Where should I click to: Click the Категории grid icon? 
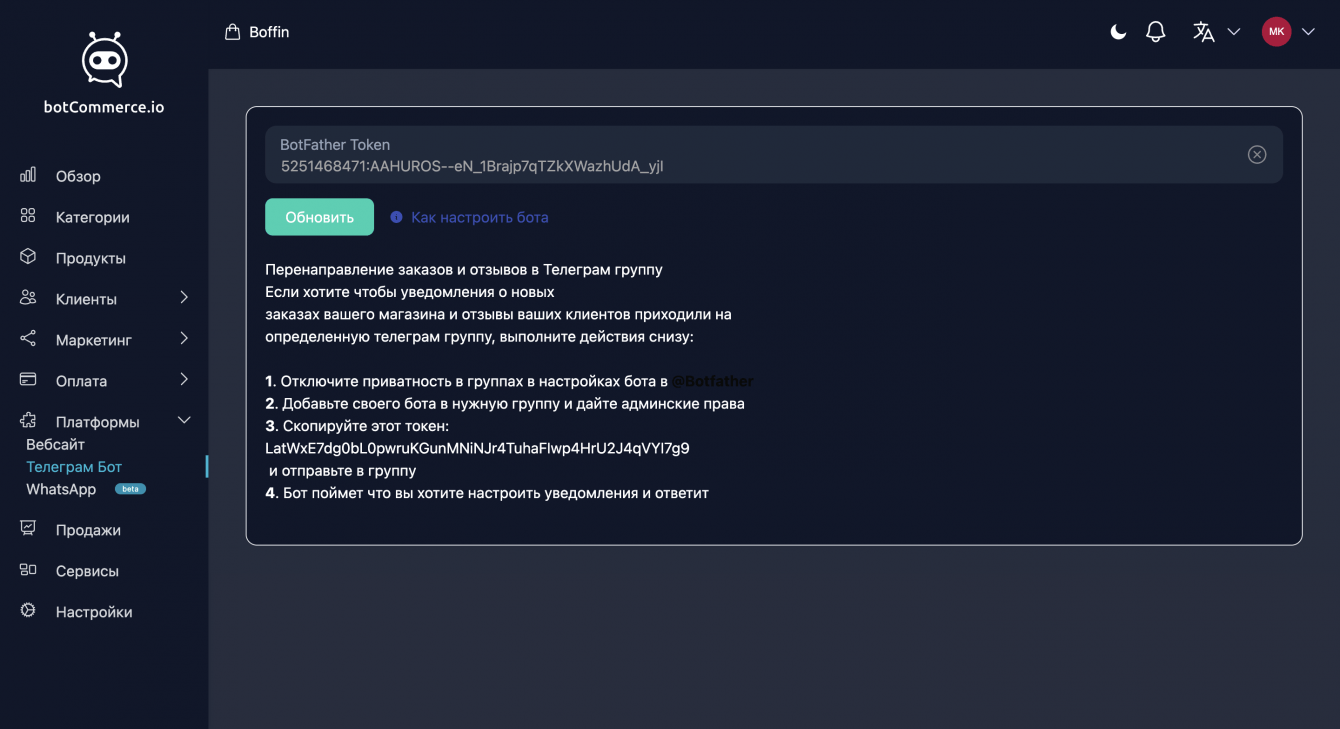[28, 216]
